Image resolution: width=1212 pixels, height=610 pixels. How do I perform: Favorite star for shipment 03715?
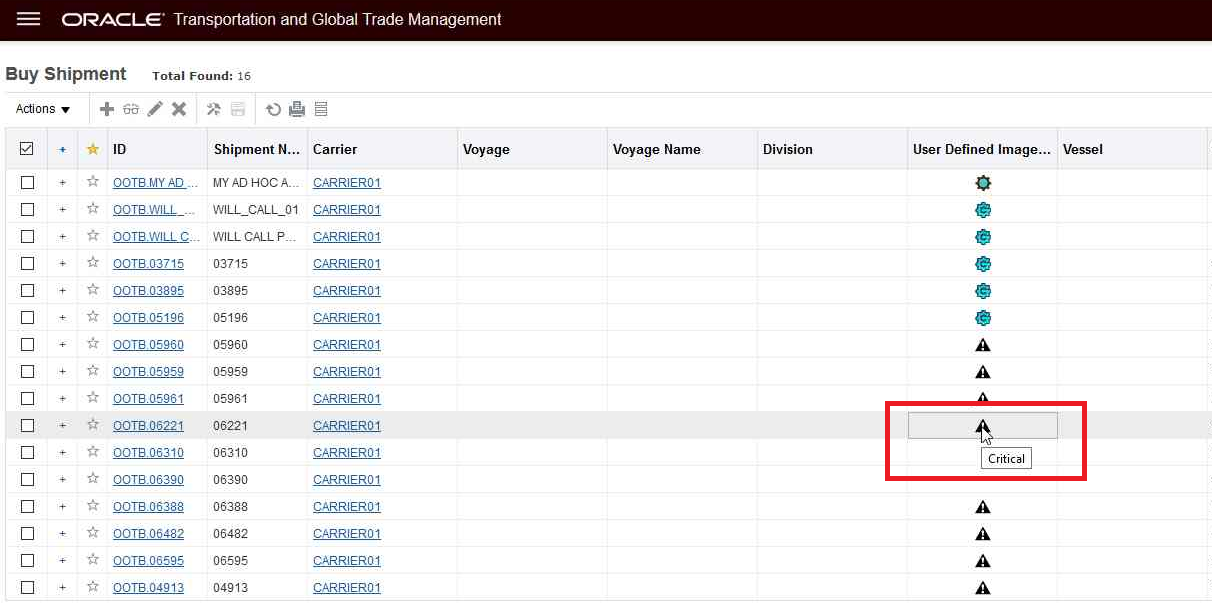pyautogui.click(x=93, y=263)
